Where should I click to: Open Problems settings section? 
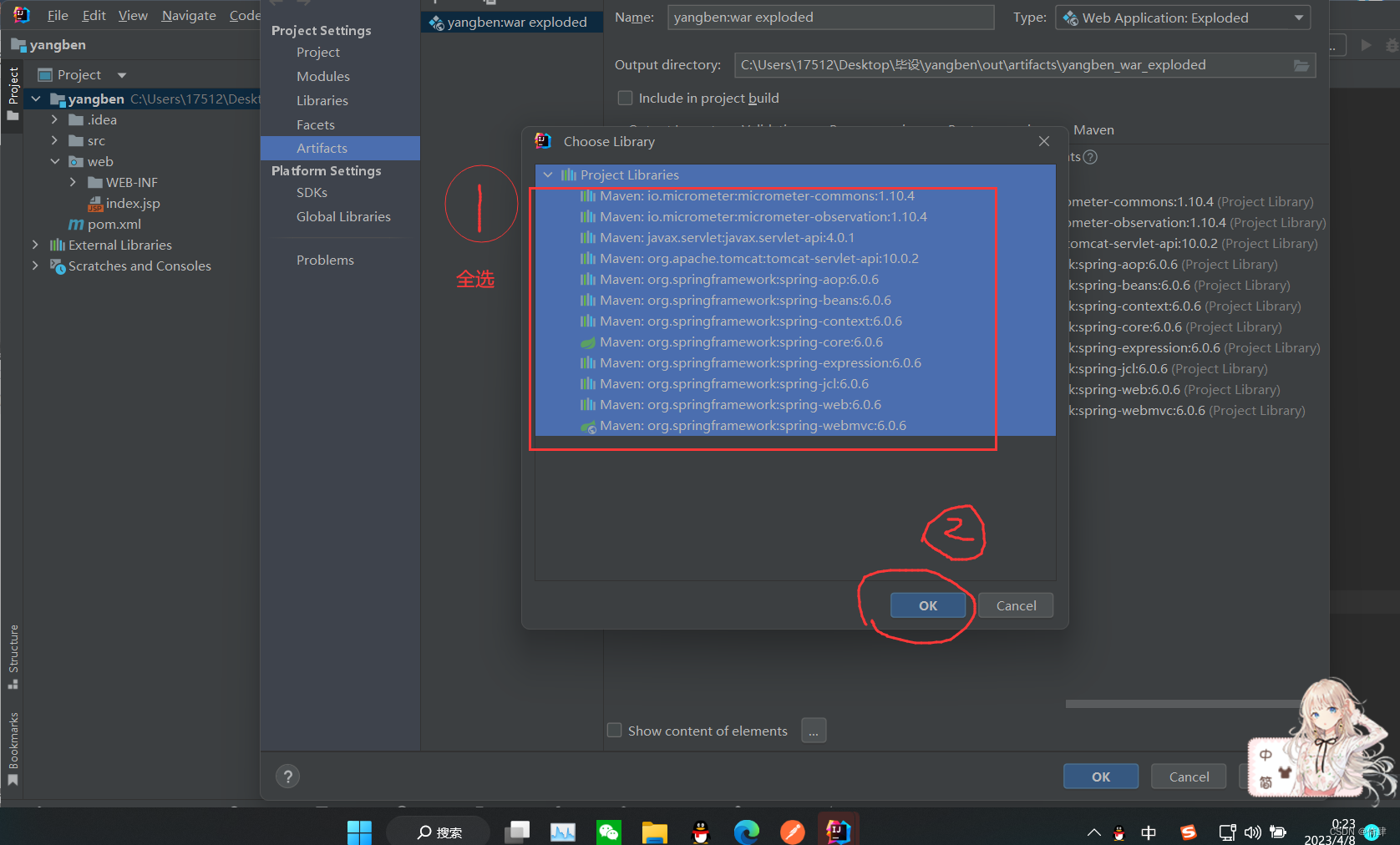325,260
